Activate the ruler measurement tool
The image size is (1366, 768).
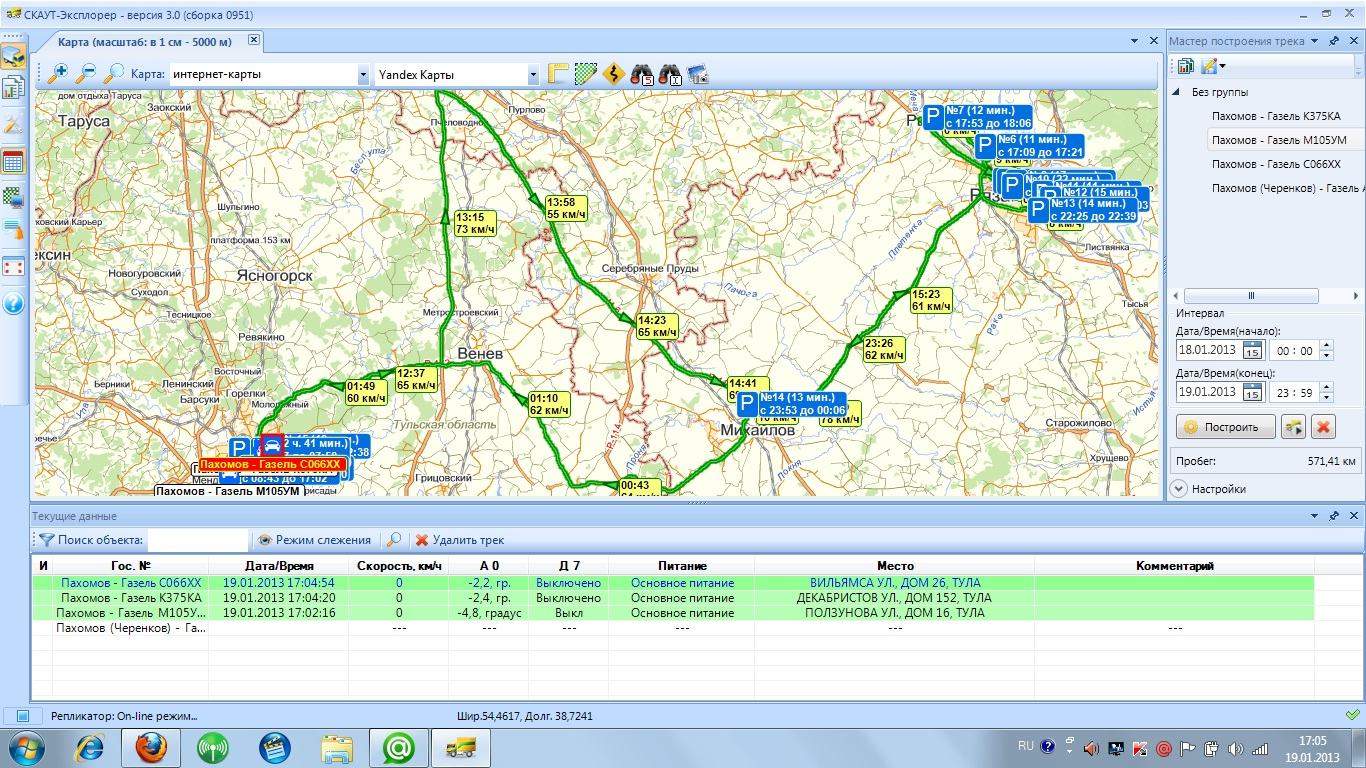tap(558, 74)
